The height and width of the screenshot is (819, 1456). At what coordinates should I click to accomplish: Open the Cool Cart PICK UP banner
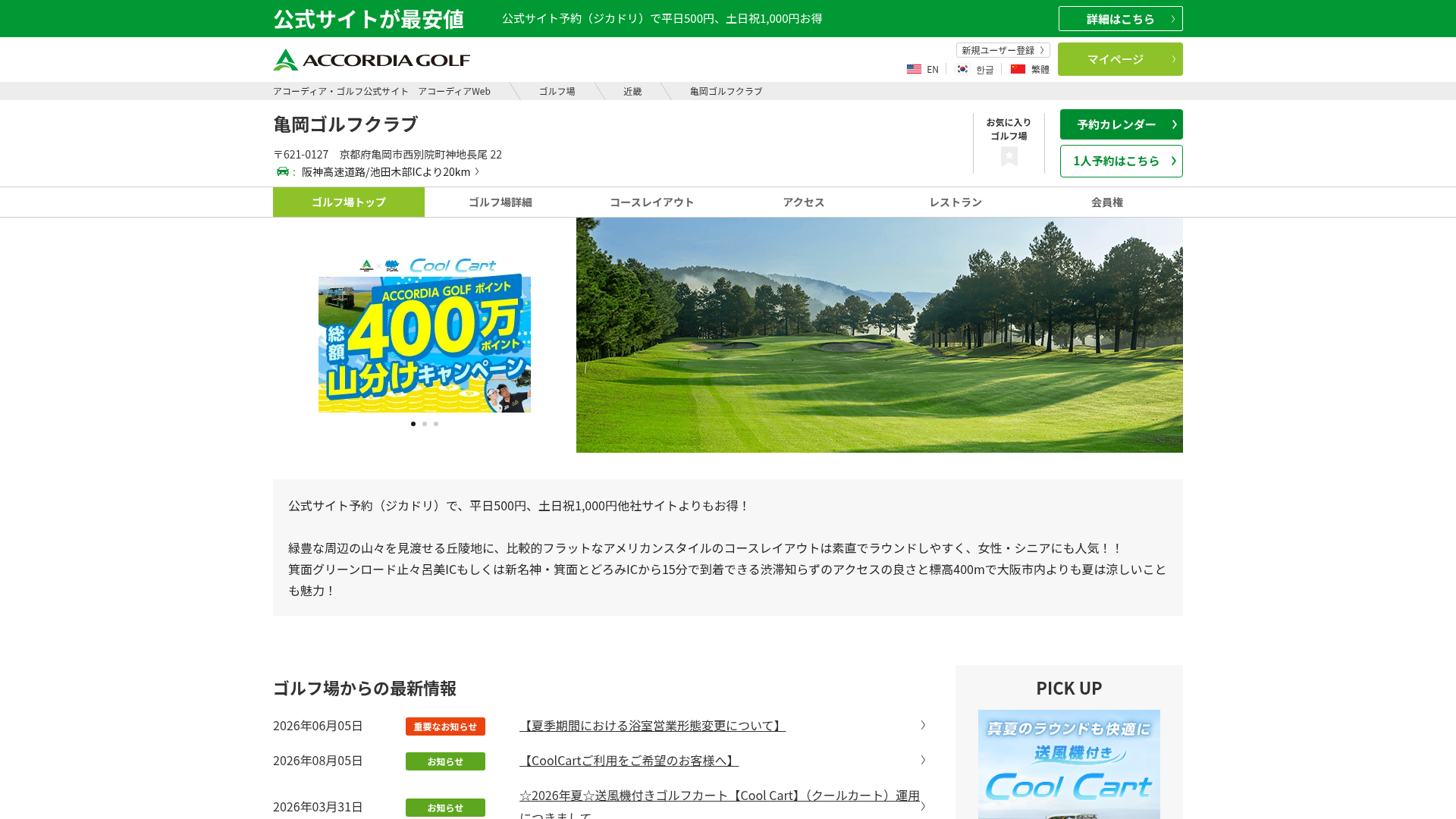pos(1069,764)
